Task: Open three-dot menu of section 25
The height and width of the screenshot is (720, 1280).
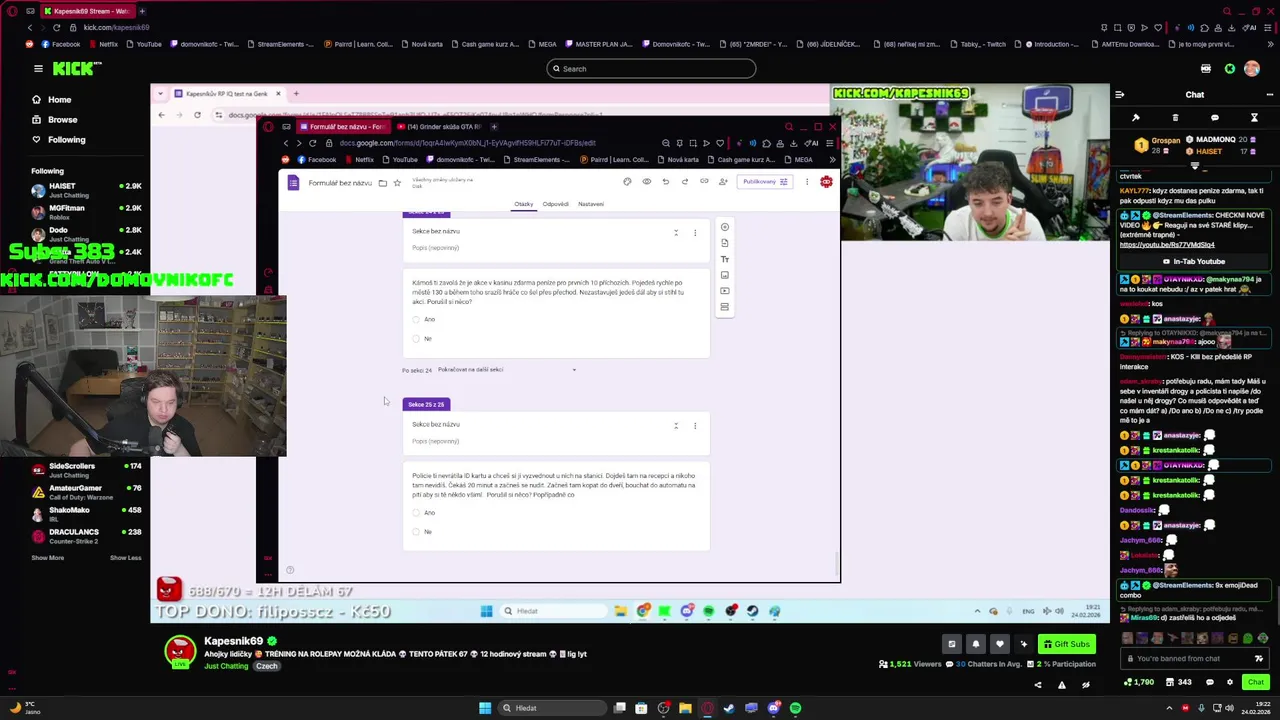Action: [695, 426]
